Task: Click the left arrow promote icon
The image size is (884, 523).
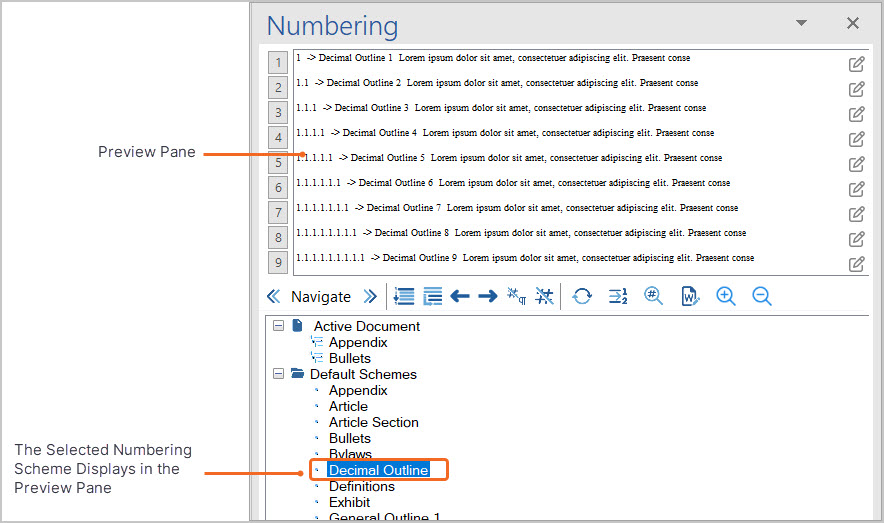Action: click(460, 296)
